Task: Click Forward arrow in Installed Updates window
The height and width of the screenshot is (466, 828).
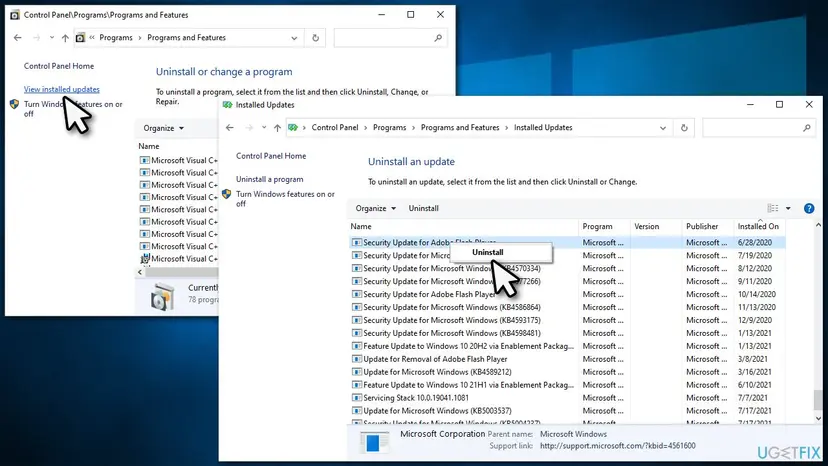Action: click(x=249, y=128)
